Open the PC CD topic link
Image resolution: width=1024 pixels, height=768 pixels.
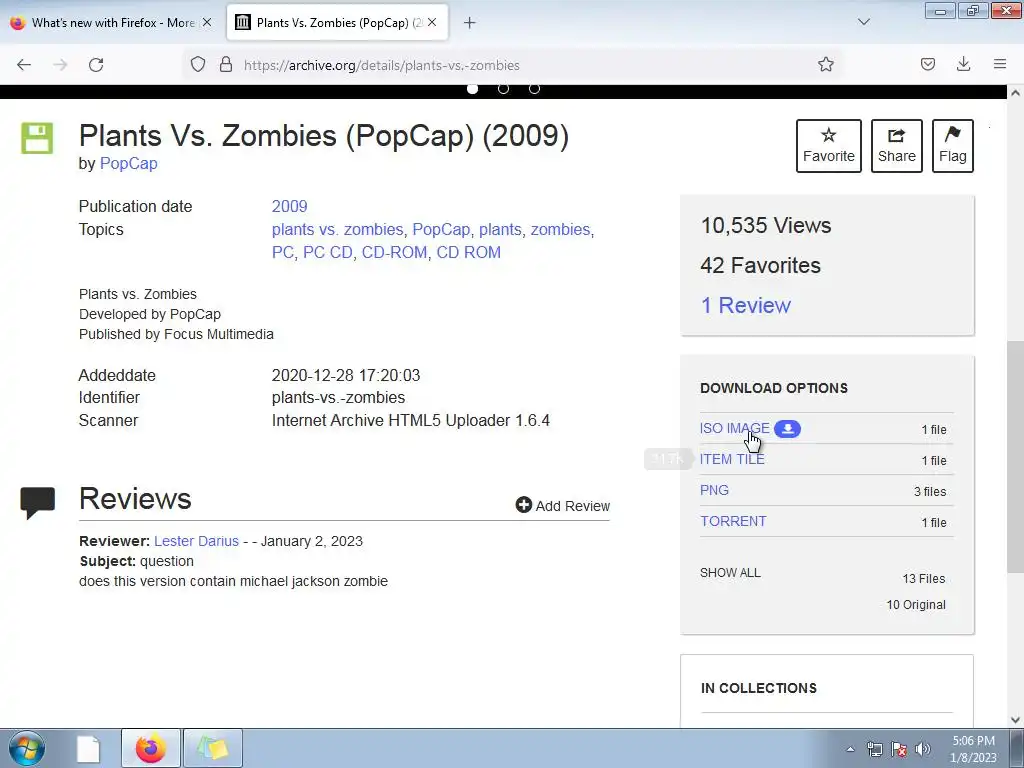pyautogui.click(x=328, y=252)
